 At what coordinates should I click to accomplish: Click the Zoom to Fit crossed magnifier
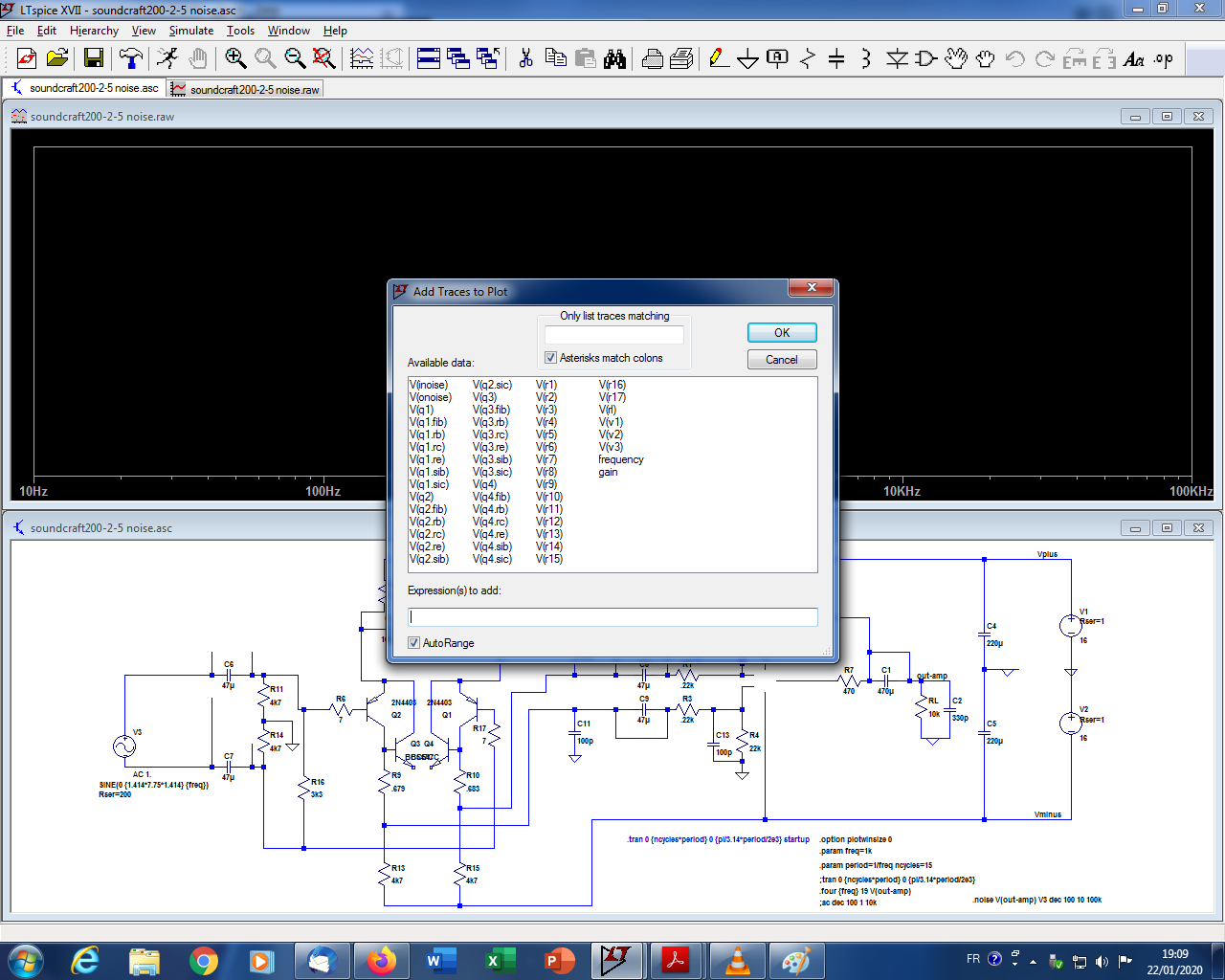tap(324, 59)
